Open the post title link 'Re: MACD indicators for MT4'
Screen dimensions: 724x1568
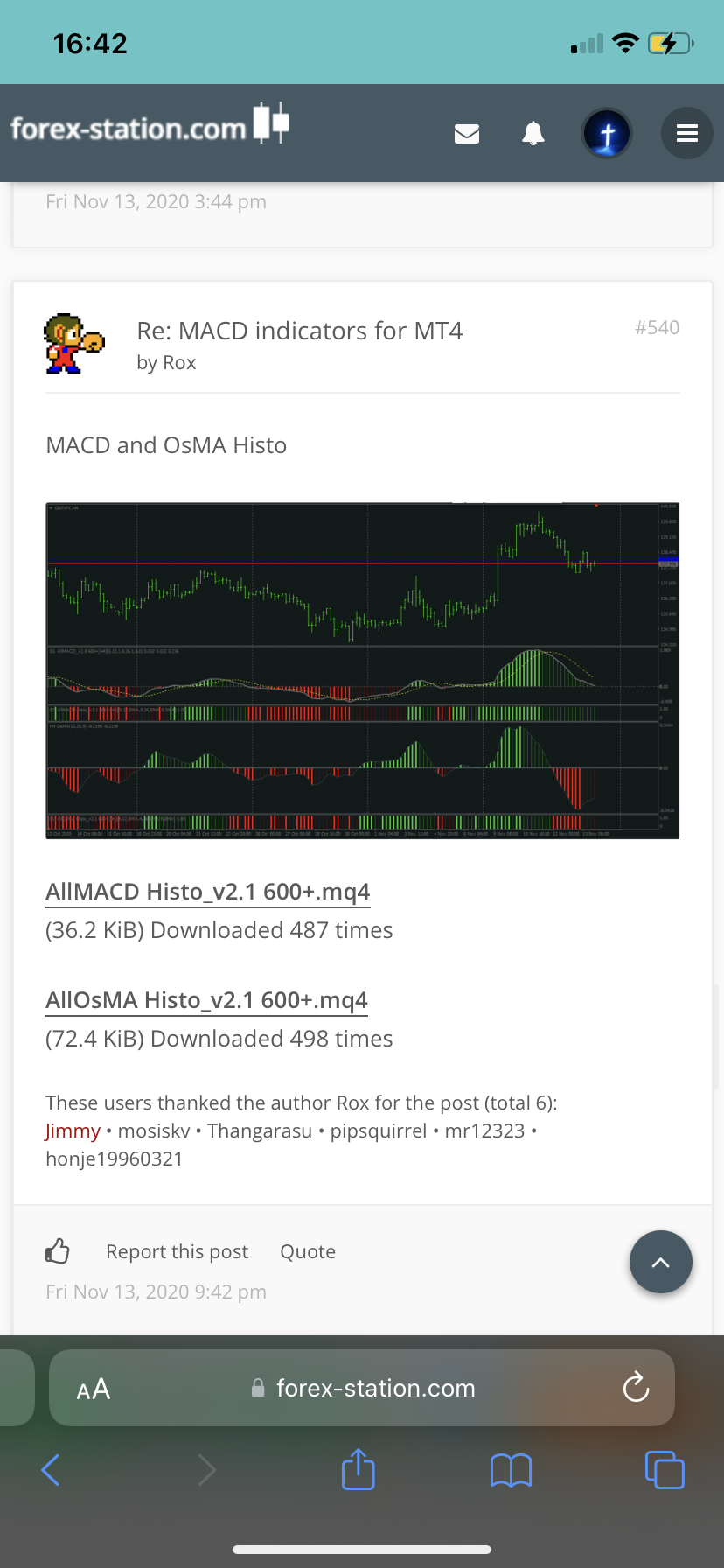point(299,331)
